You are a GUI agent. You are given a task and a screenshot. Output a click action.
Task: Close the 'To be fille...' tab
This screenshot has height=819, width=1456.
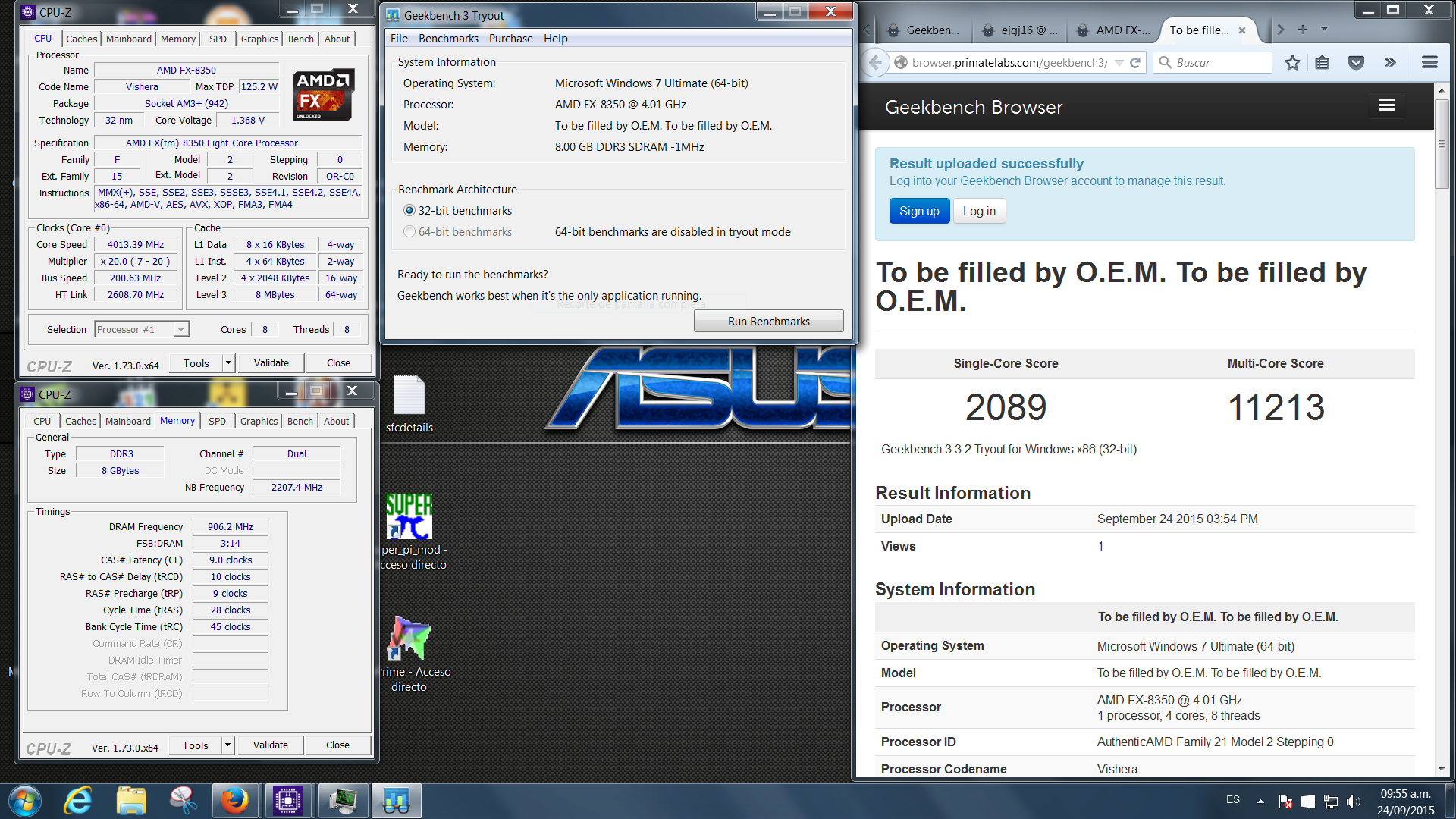click(x=1242, y=30)
